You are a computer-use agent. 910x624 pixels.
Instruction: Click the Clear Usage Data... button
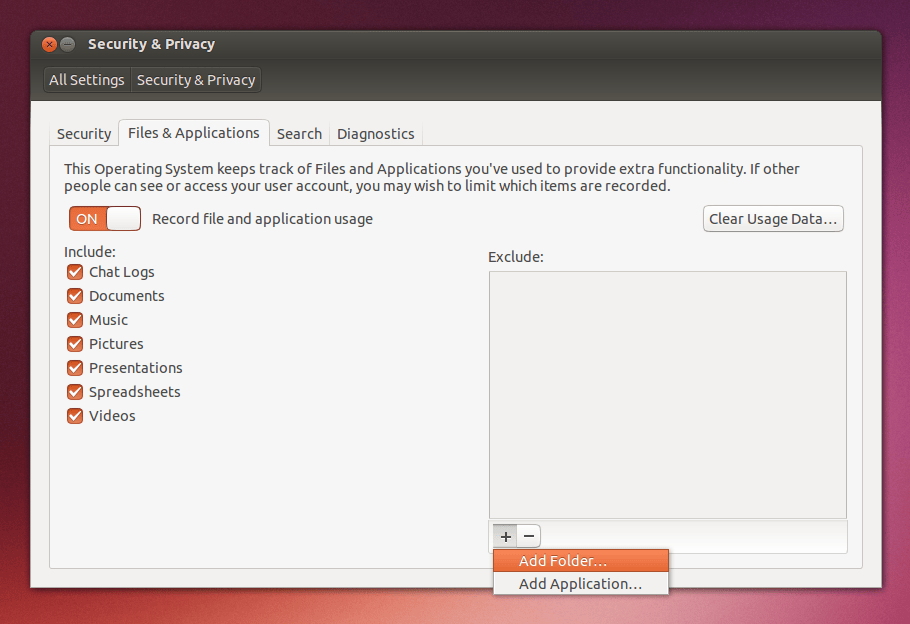tap(773, 219)
